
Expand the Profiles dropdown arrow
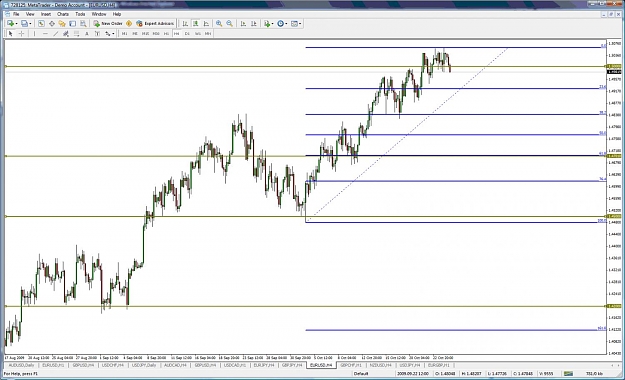pos(30,24)
